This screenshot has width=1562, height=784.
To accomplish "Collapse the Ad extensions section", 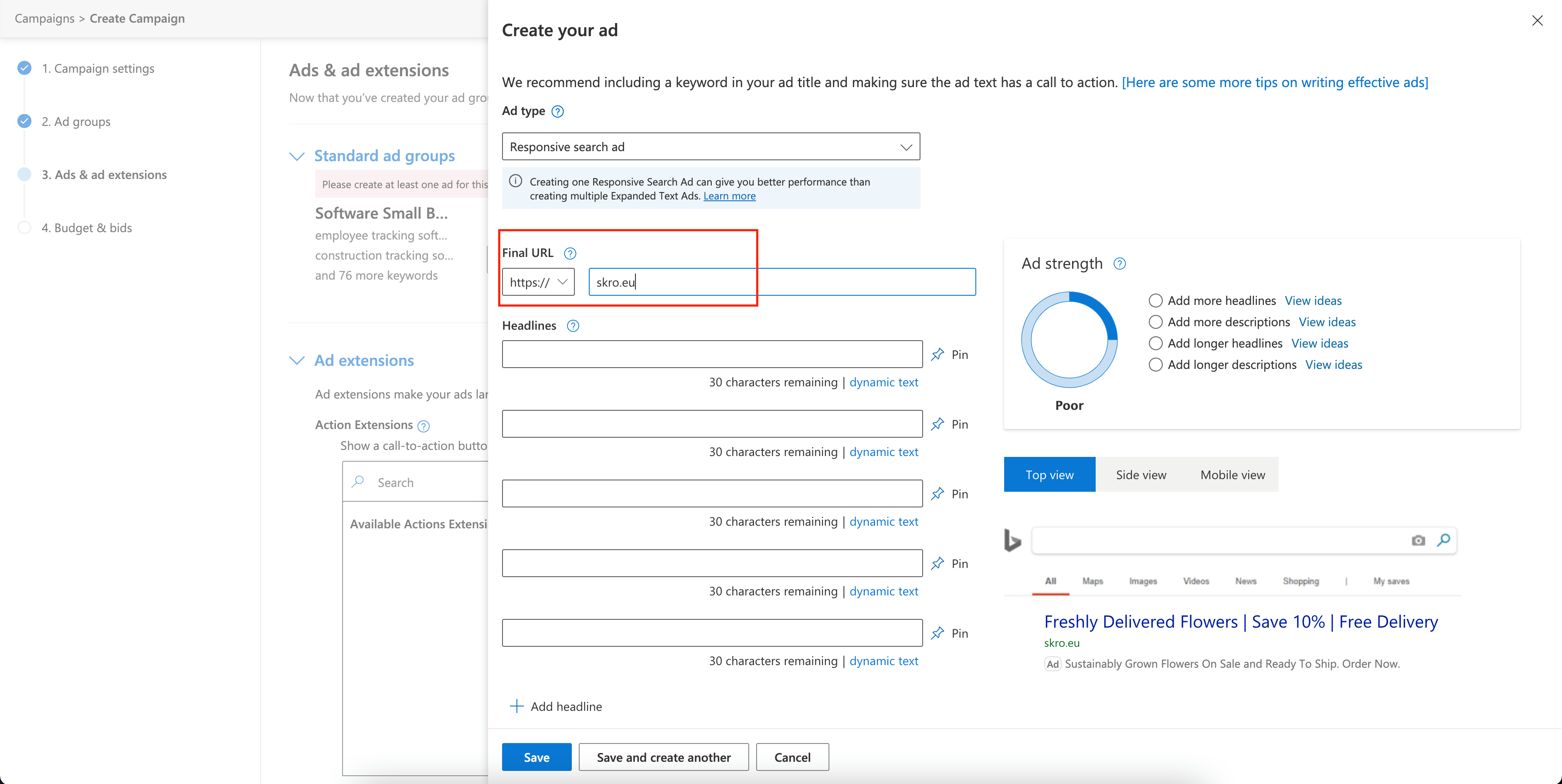I will (x=296, y=361).
